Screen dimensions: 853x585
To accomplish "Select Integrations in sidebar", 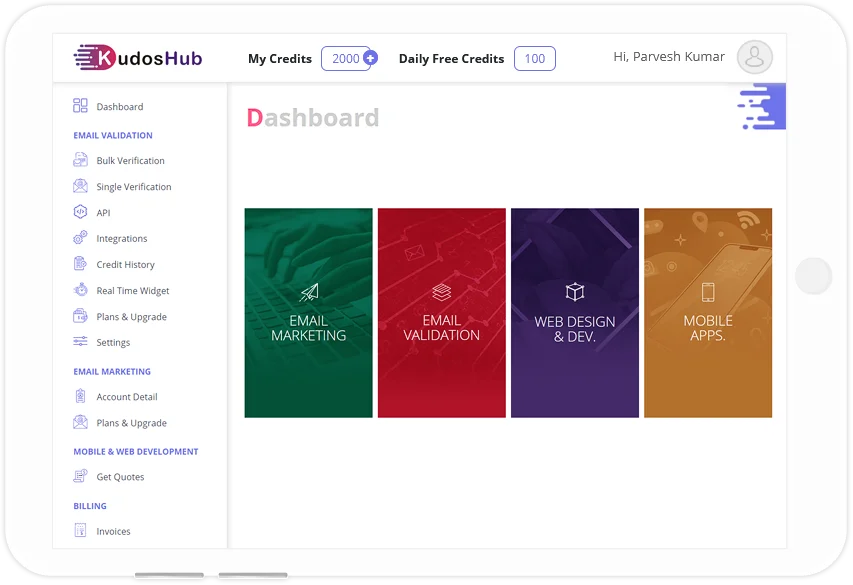I will [122, 238].
